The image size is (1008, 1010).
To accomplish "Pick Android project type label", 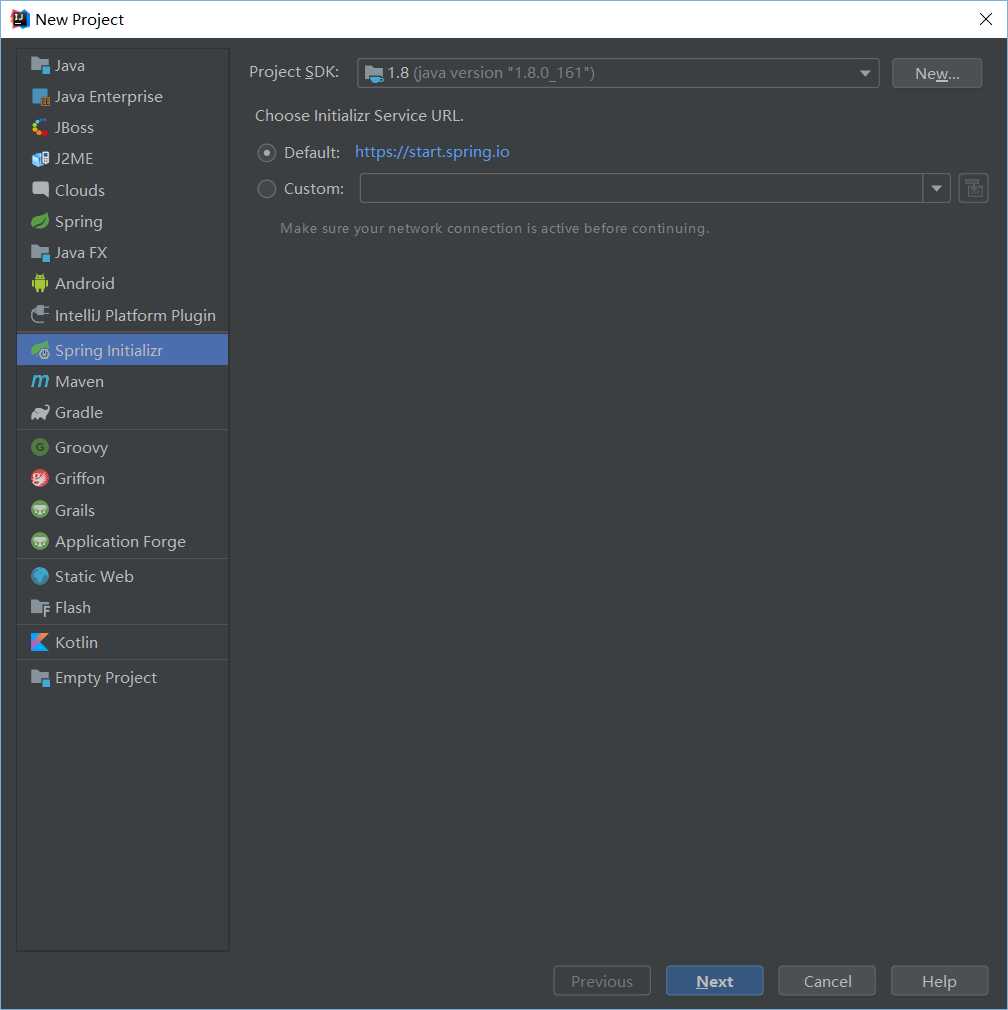I will coord(84,283).
